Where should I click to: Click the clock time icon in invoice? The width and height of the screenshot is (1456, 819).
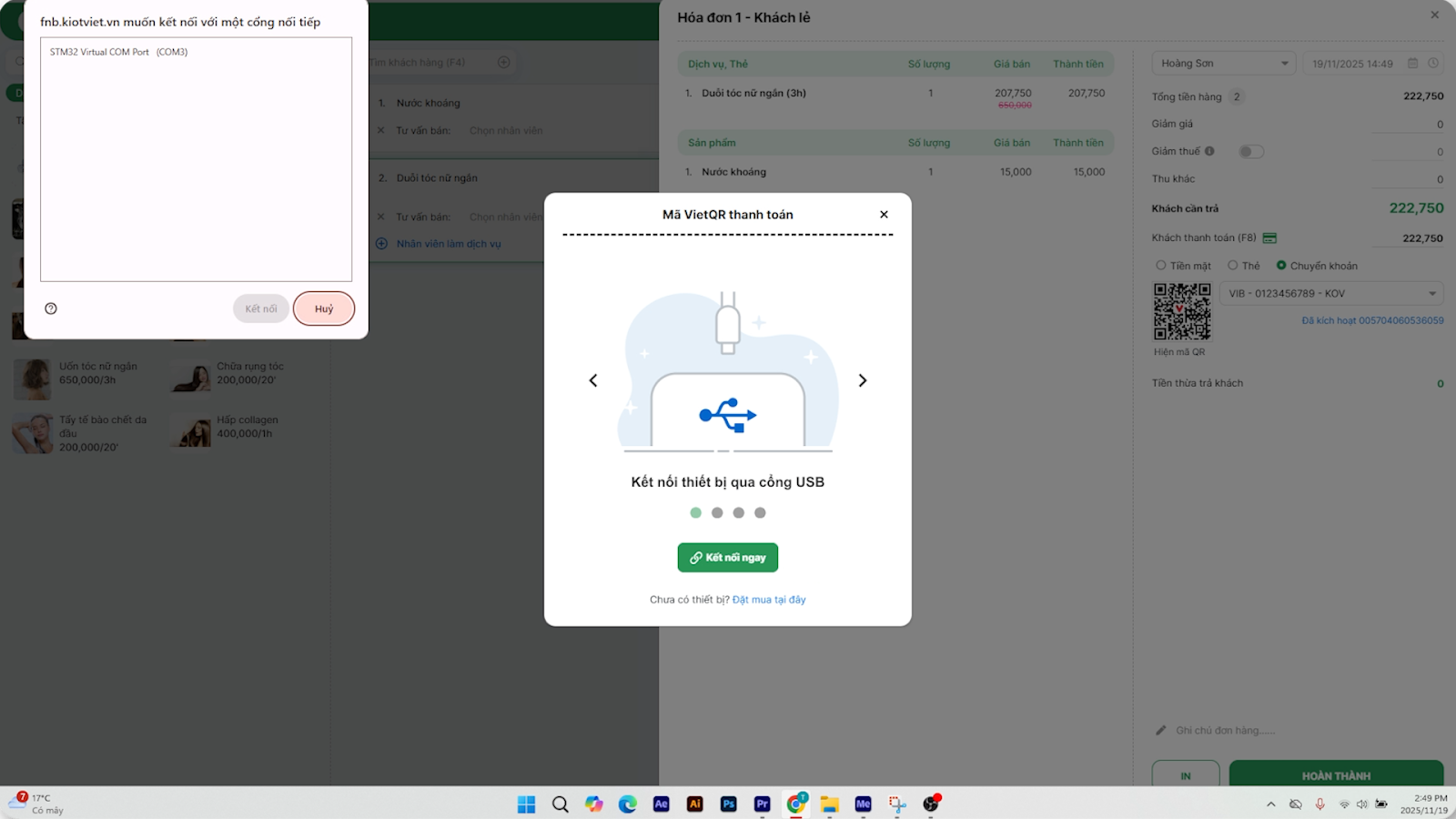[x=1433, y=64]
